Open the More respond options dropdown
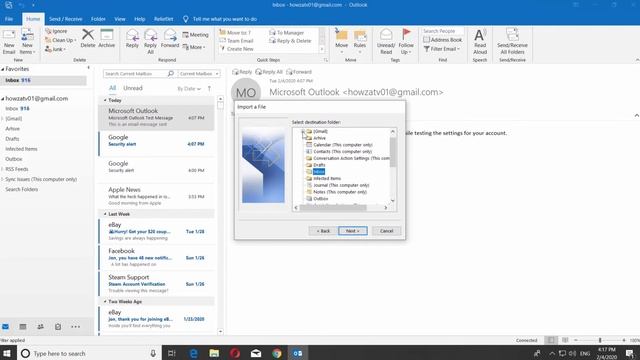 point(194,47)
